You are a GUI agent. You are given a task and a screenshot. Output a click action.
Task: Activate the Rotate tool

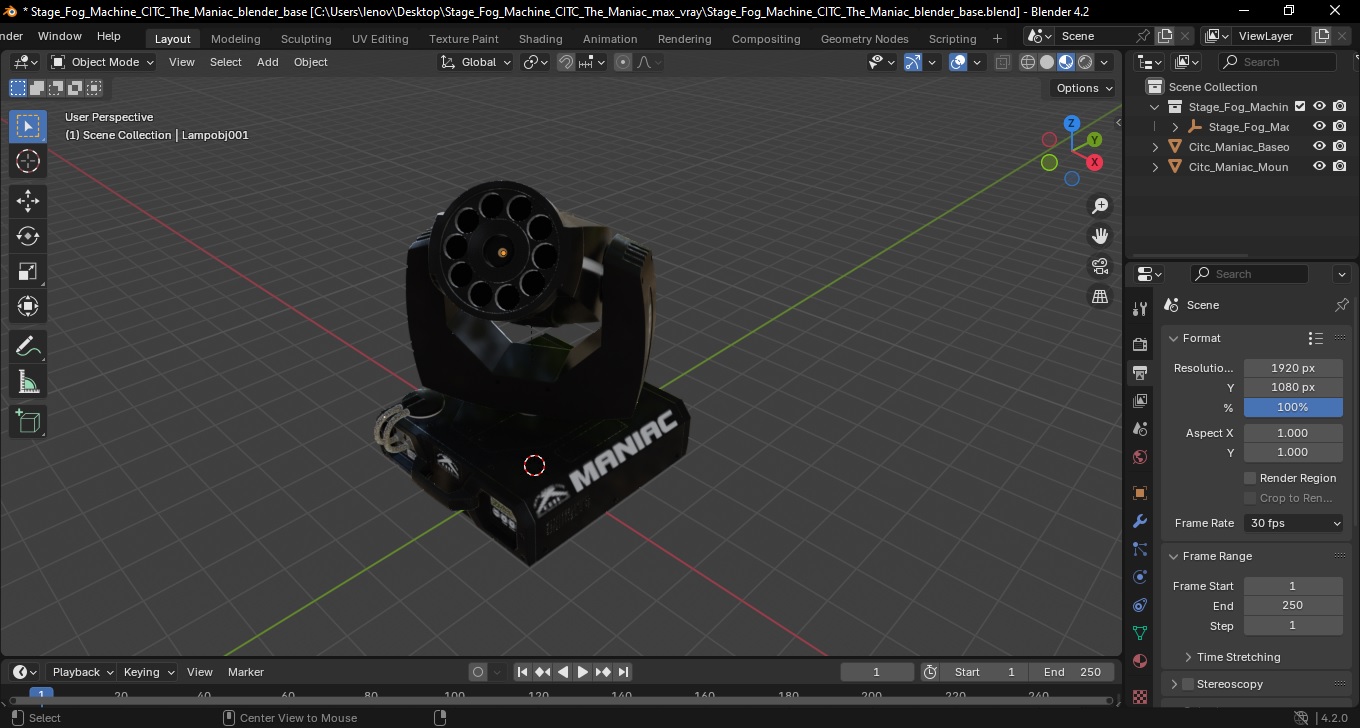pos(28,236)
